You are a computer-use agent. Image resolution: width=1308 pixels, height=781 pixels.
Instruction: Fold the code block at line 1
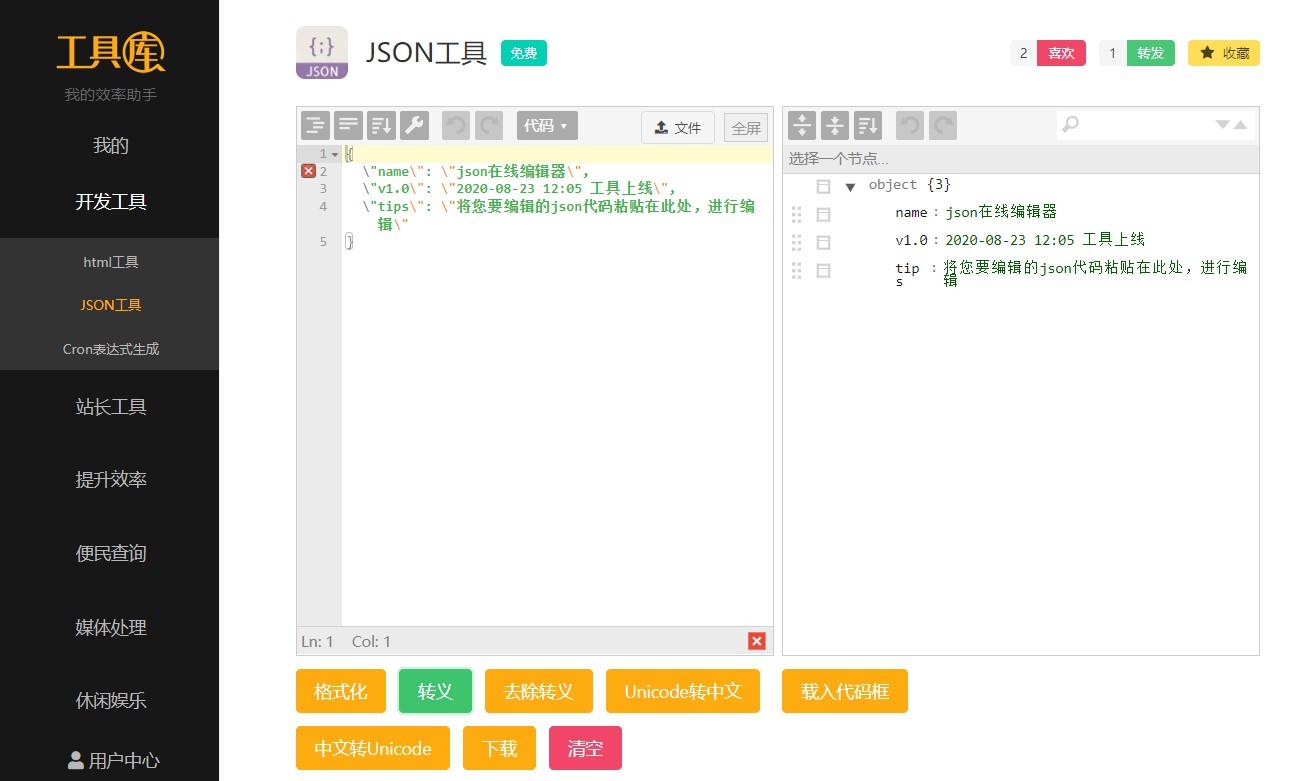335,154
